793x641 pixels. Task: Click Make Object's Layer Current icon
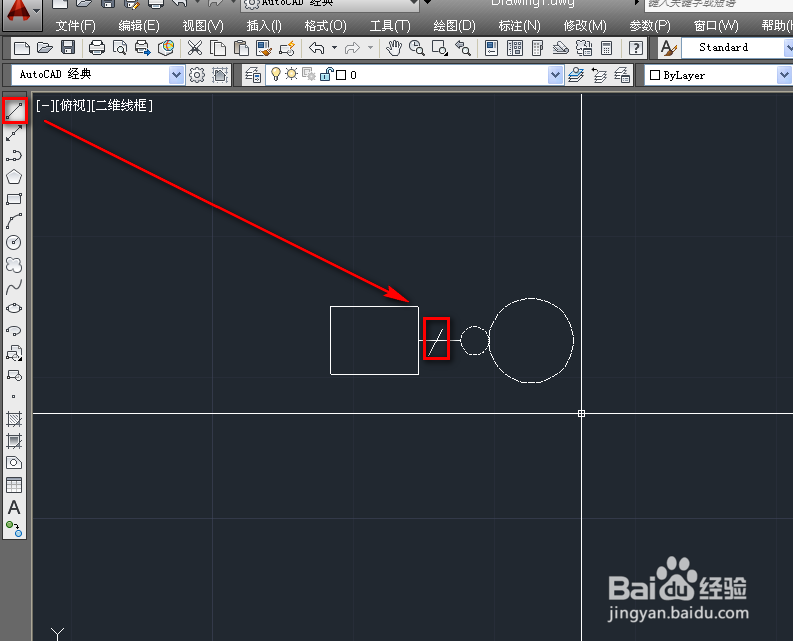[x=576, y=75]
